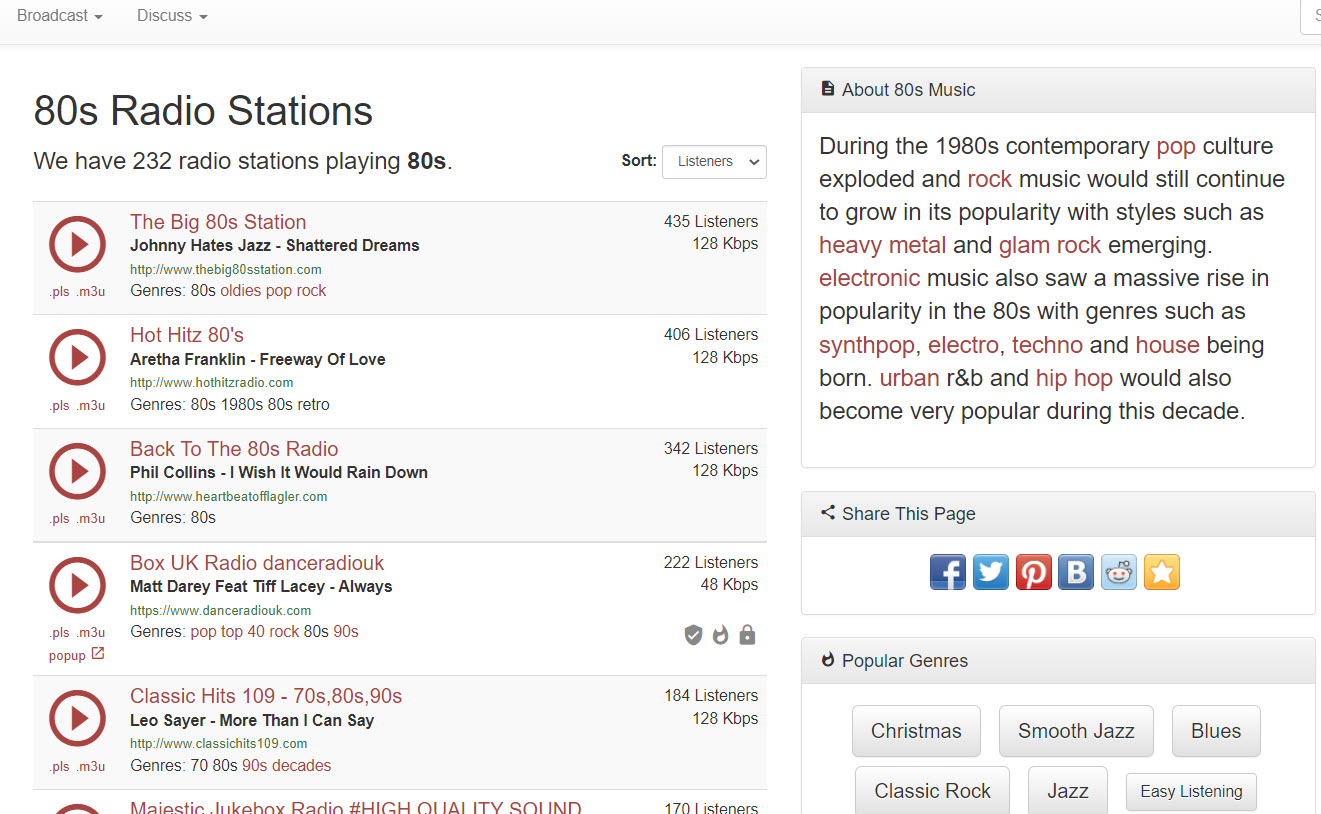
Task: Share page on Facebook icon
Action: [947, 572]
